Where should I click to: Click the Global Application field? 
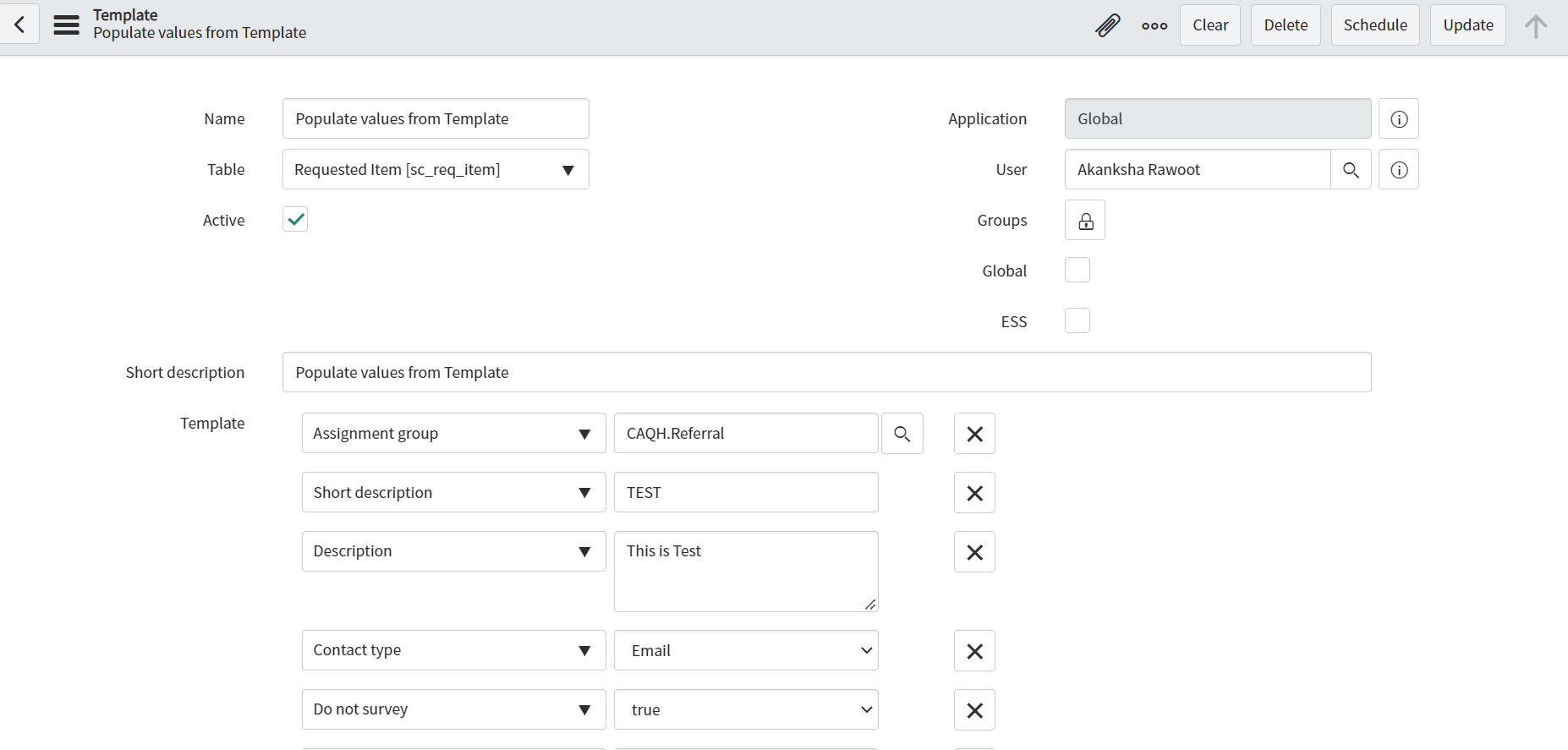(1218, 118)
